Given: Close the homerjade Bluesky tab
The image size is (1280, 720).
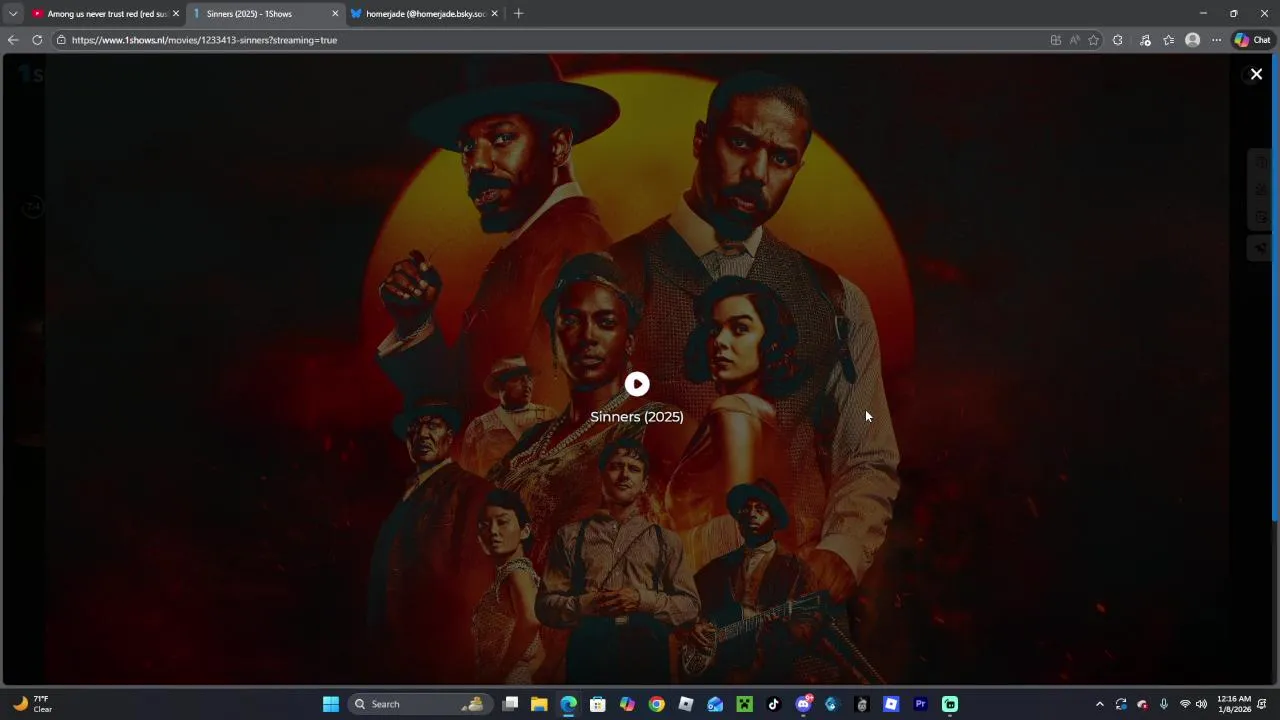Looking at the screenshot, I should 494,14.
